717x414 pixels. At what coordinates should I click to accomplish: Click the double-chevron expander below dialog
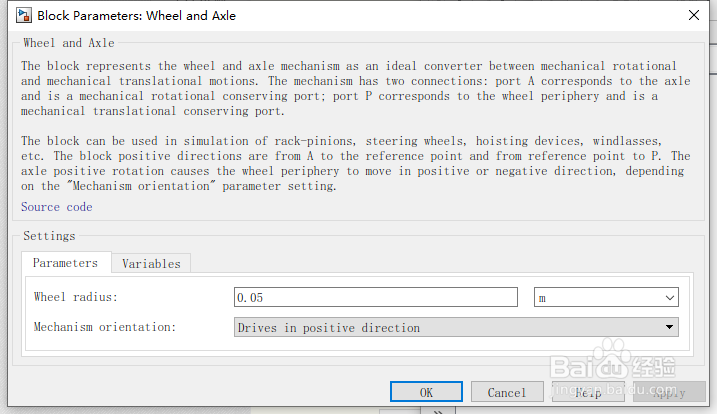[x=436, y=409]
